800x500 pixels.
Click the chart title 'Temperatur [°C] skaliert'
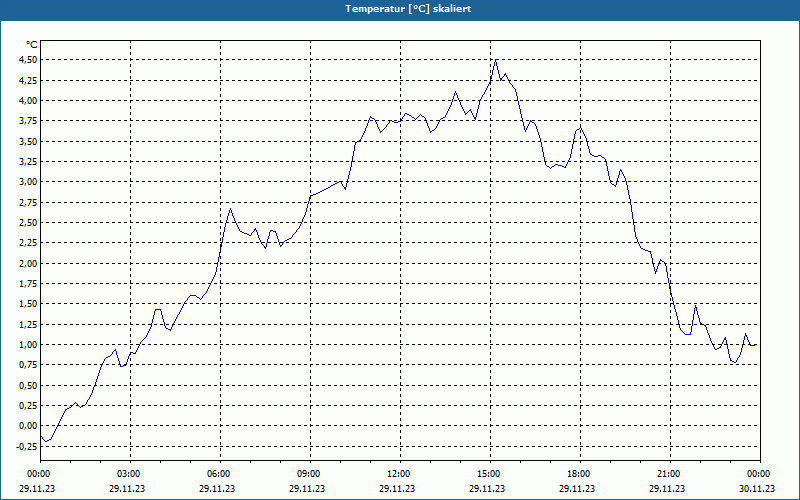point(408,9)
